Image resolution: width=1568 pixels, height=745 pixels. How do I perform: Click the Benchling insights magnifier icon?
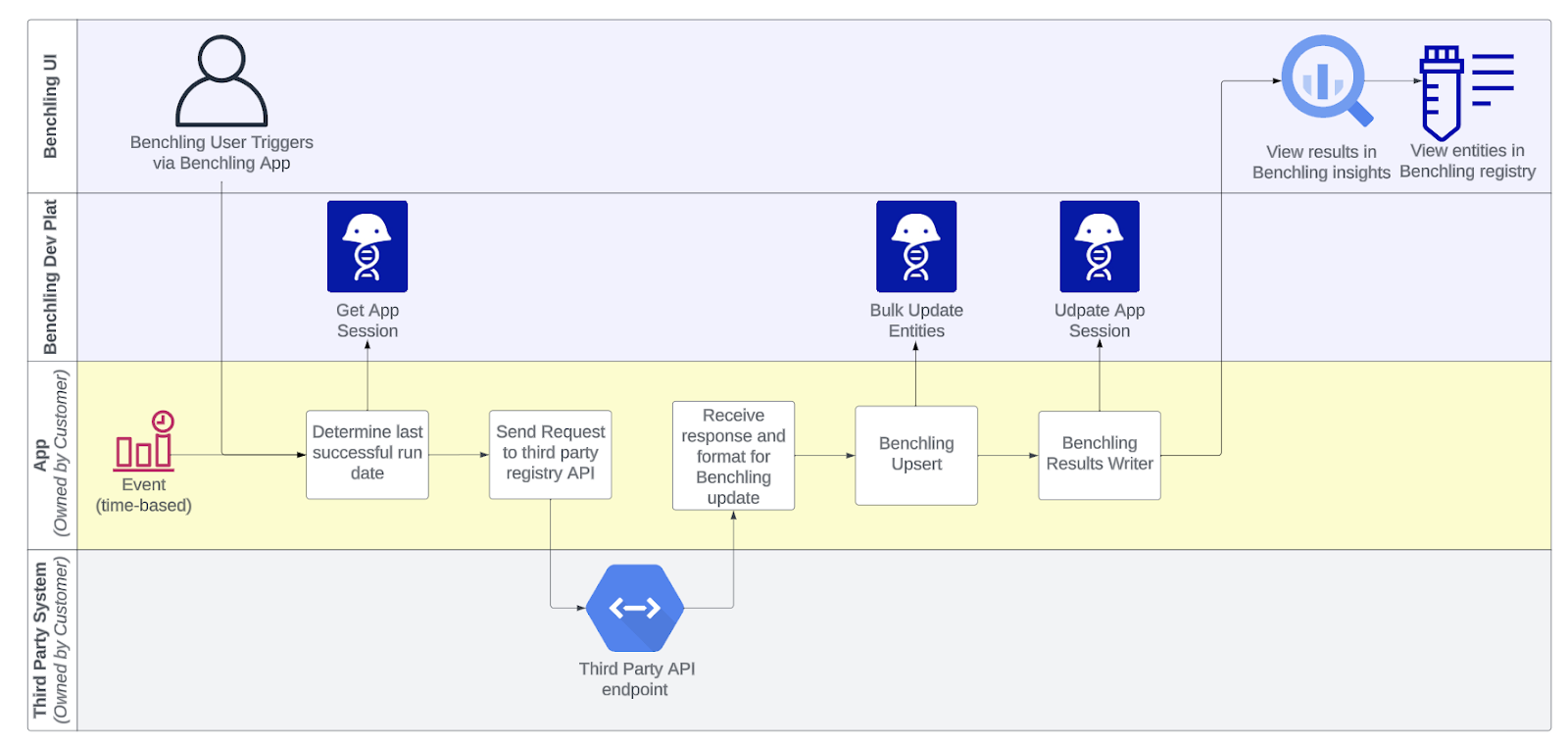point(1326,80)
